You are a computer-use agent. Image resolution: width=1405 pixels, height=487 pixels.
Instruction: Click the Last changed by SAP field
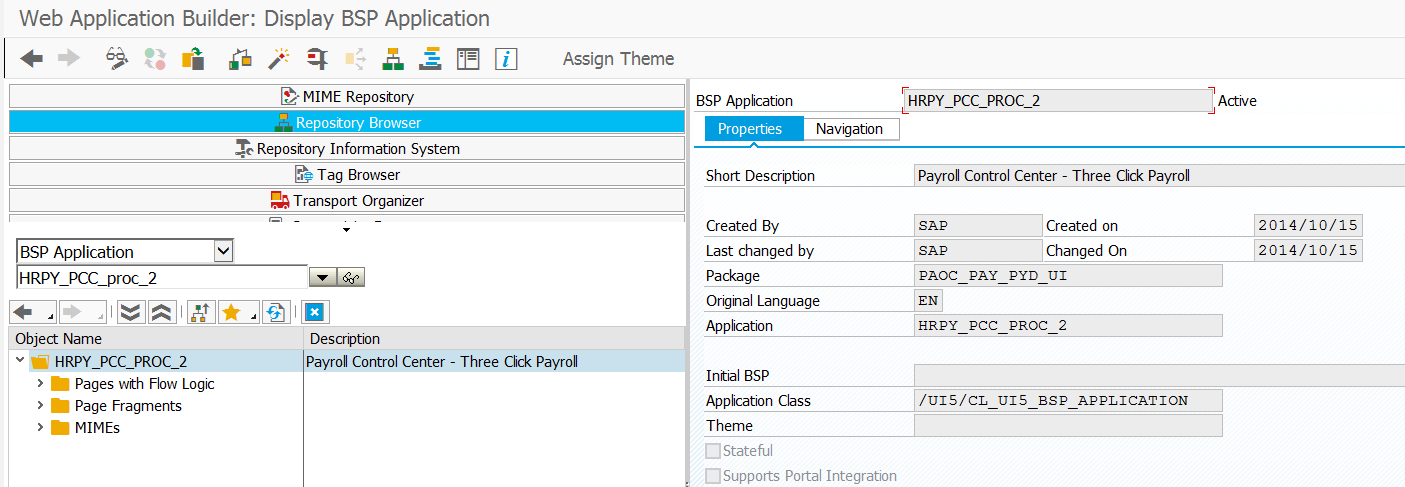978,251
